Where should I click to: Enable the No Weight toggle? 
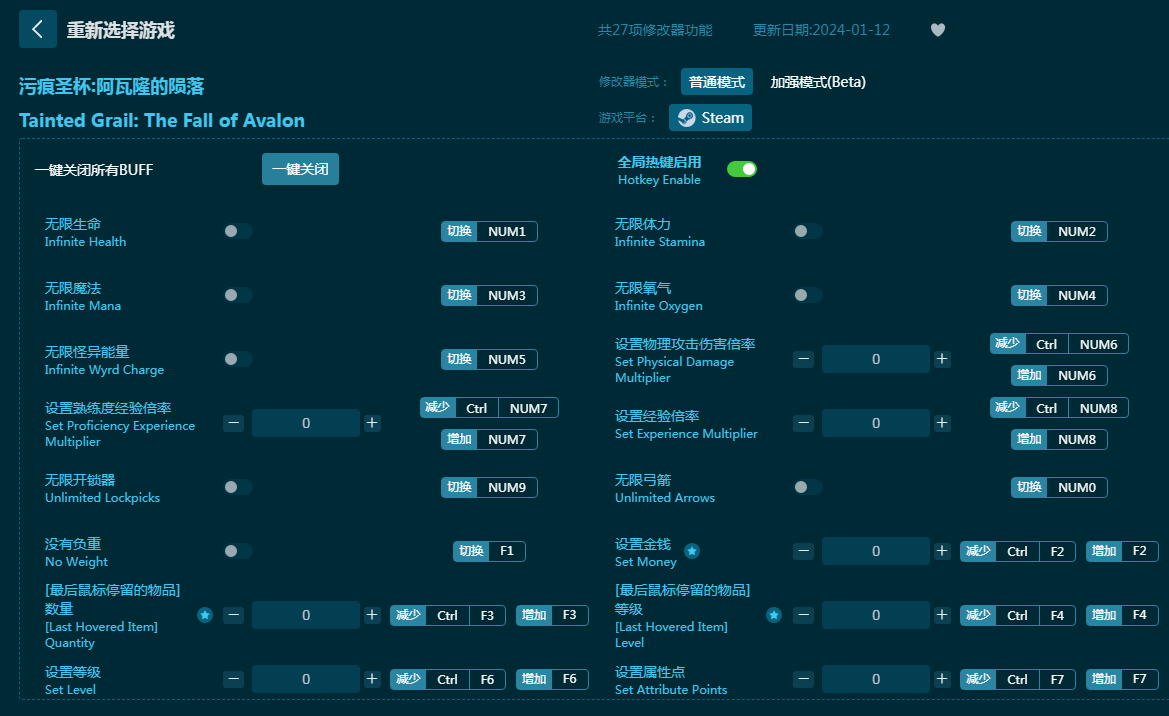237,551
